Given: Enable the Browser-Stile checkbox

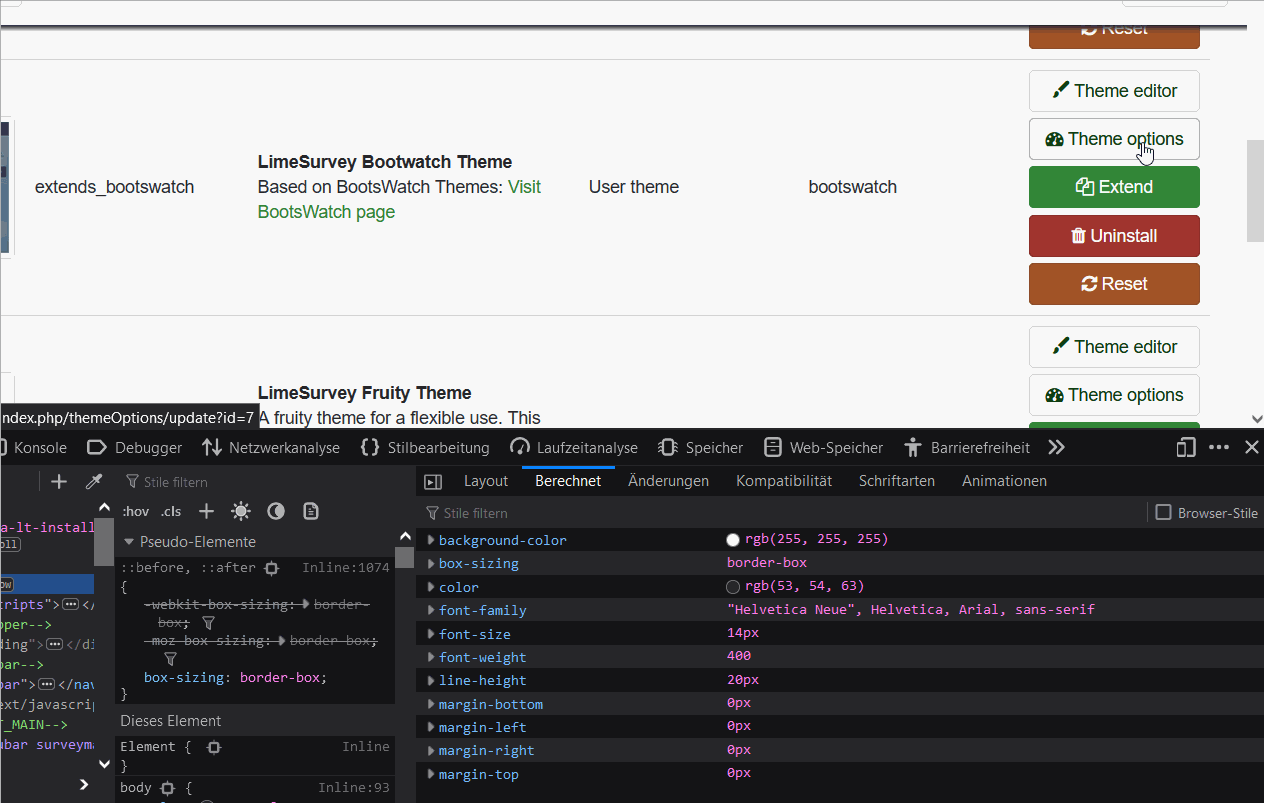Looking at the screenshot, I should [1163, 513].
